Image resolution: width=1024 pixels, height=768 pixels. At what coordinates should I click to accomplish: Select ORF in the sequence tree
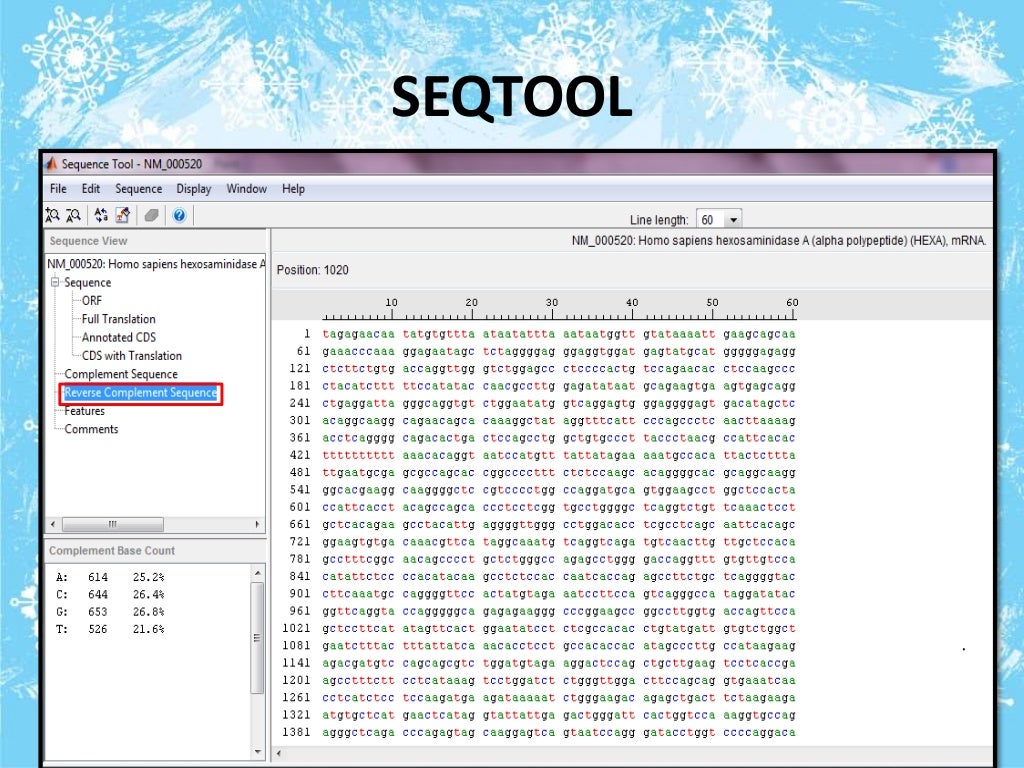coord(92,301)
